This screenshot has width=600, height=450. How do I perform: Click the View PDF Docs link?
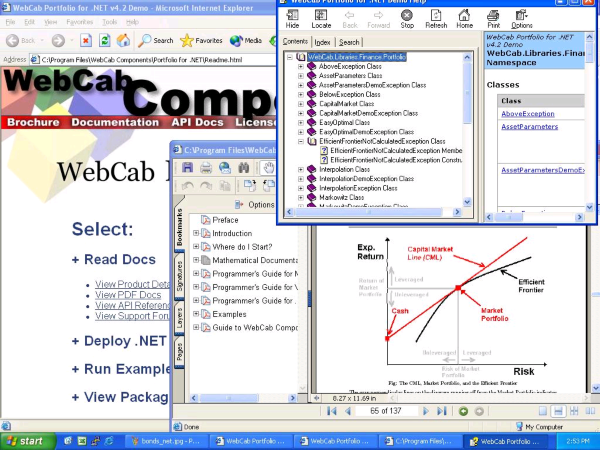tap(127, 295)
